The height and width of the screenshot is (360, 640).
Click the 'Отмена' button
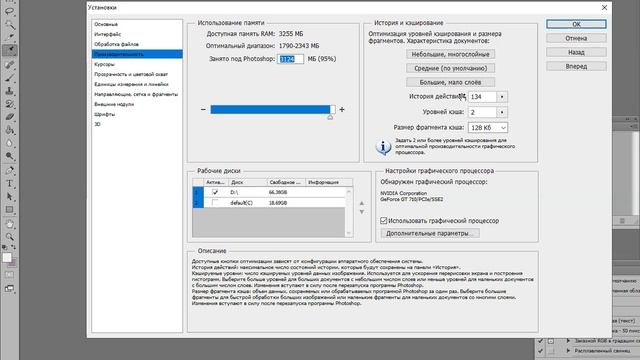(576, 38)
